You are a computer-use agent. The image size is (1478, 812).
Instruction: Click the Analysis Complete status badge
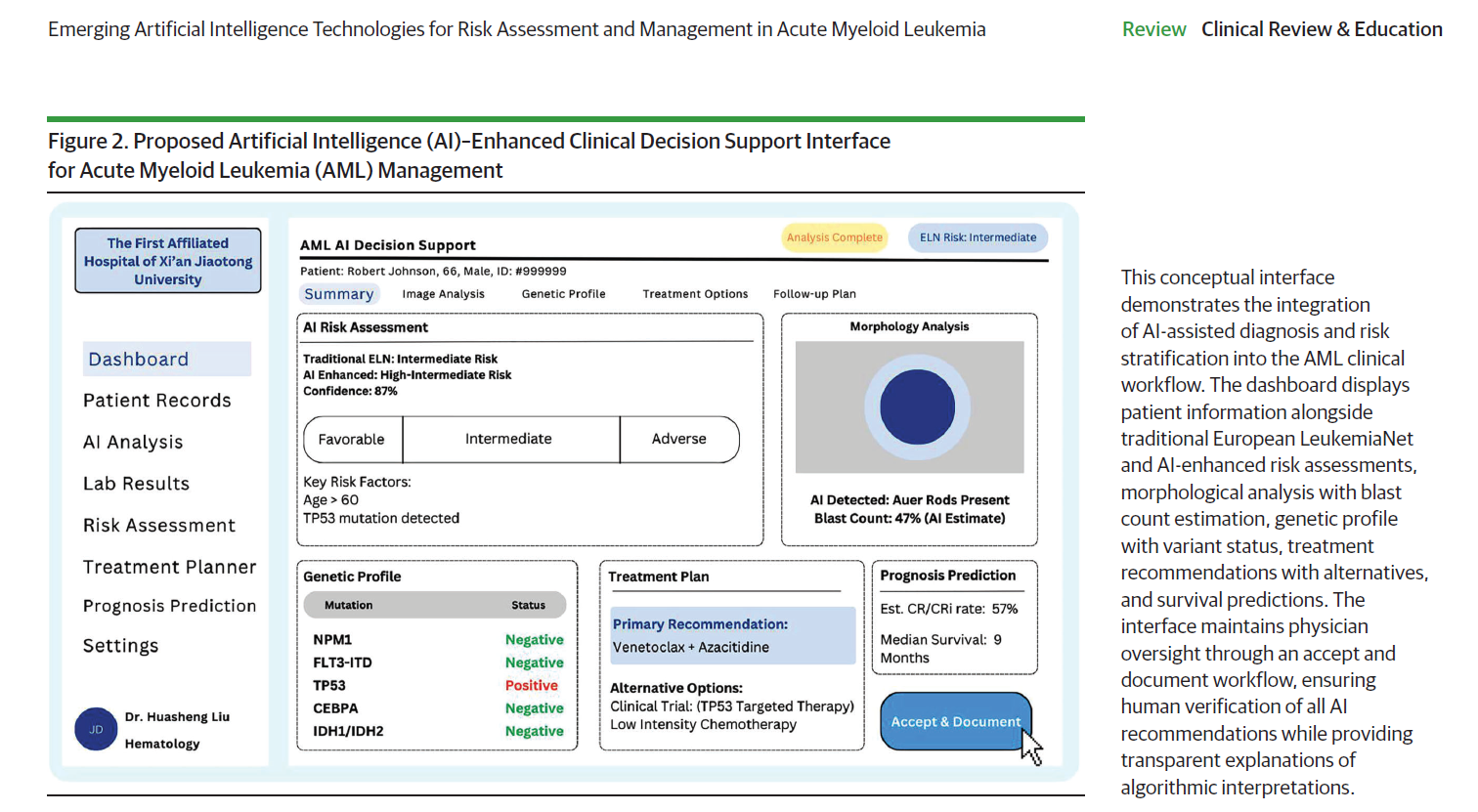click(x=834, y=237)
